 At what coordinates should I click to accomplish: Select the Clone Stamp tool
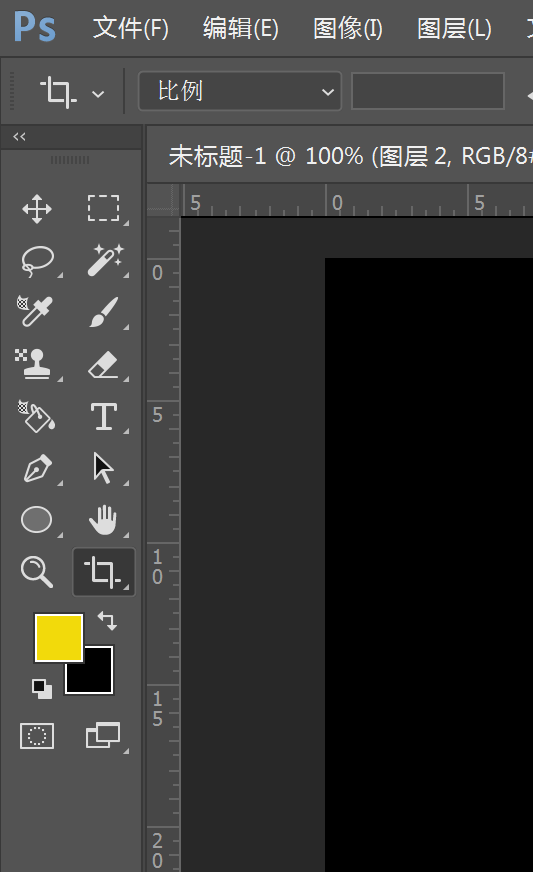pos(34,363)
